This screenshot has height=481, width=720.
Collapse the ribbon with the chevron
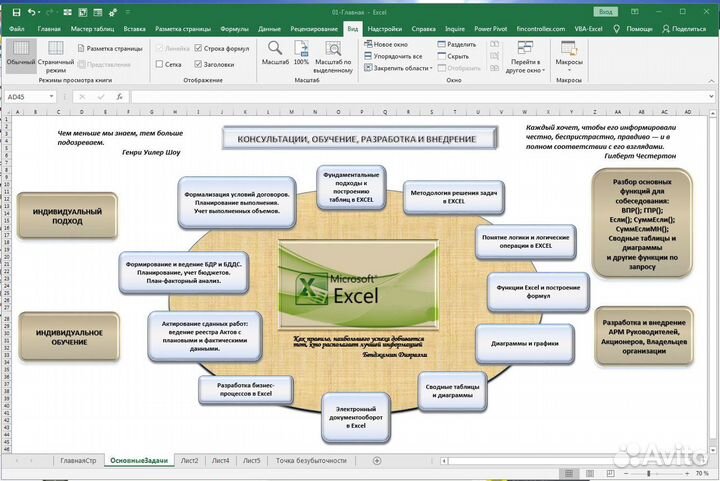[x=712, y=80]
